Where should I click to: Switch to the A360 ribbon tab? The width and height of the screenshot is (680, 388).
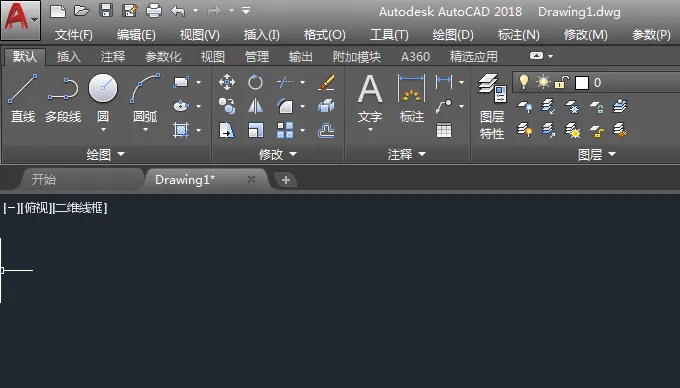415,56
